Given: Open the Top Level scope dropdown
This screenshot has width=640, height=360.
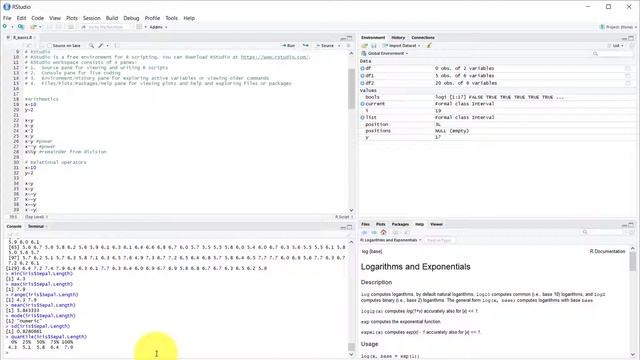Looking at the screenshot, I should click(x=36, y=217).
